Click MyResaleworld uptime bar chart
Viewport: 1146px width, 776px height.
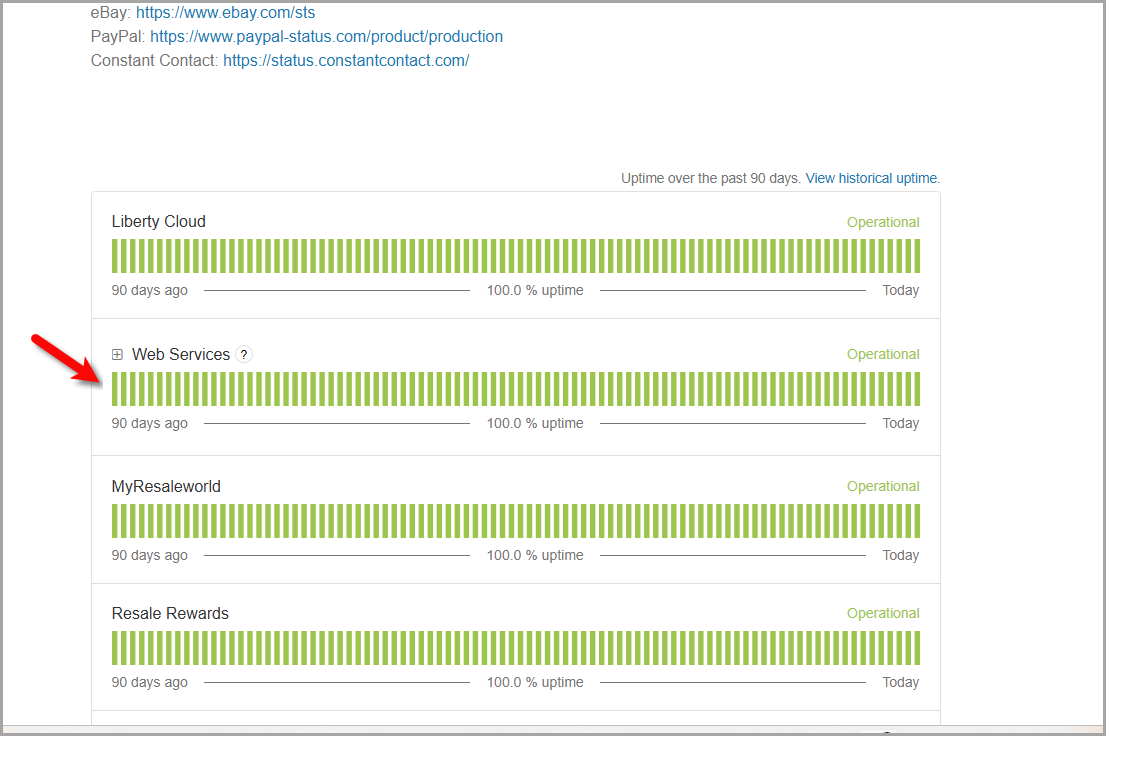515,521
